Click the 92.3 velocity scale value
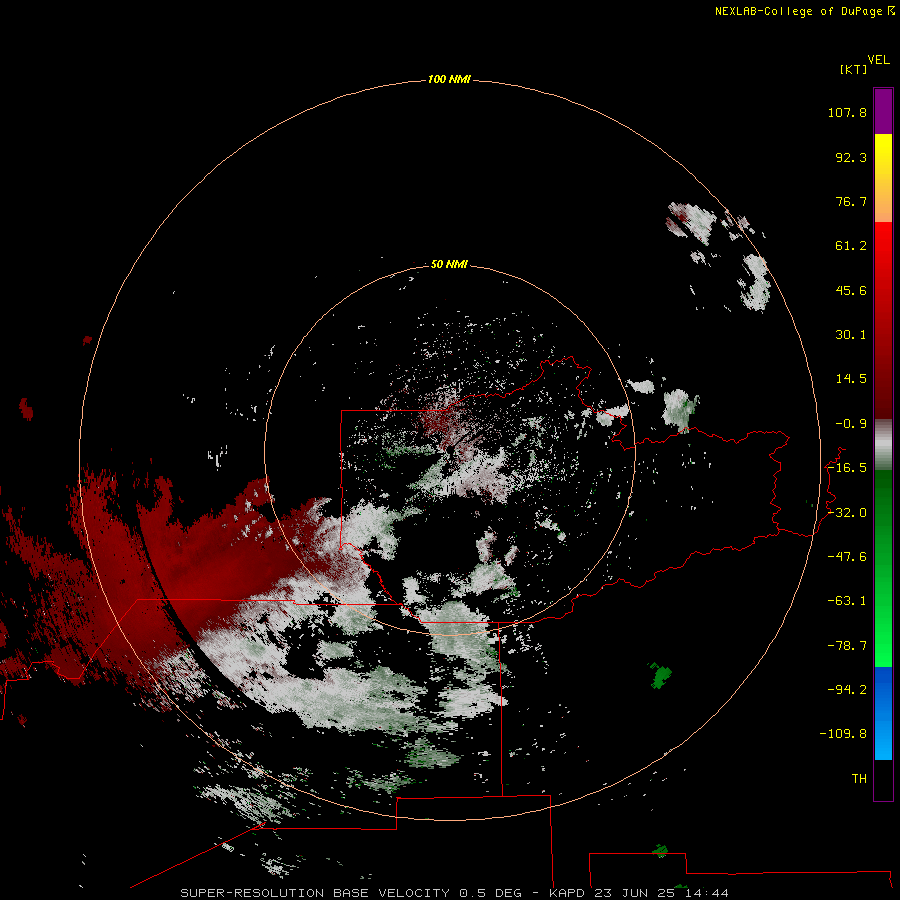The height and width of the screenshot is (900, 900). (851, 157)
